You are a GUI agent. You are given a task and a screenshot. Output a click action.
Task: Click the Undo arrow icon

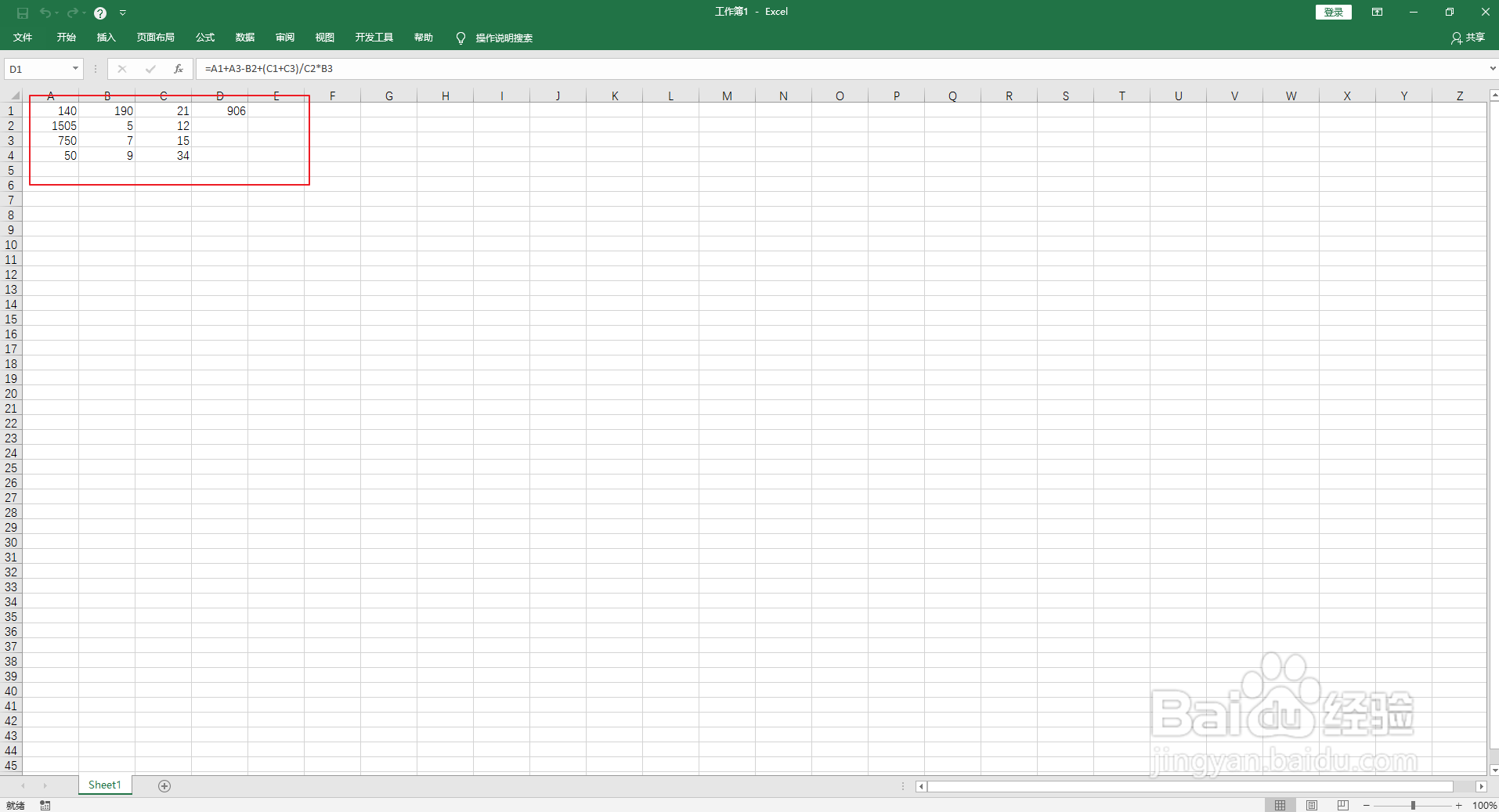[45, 13]
